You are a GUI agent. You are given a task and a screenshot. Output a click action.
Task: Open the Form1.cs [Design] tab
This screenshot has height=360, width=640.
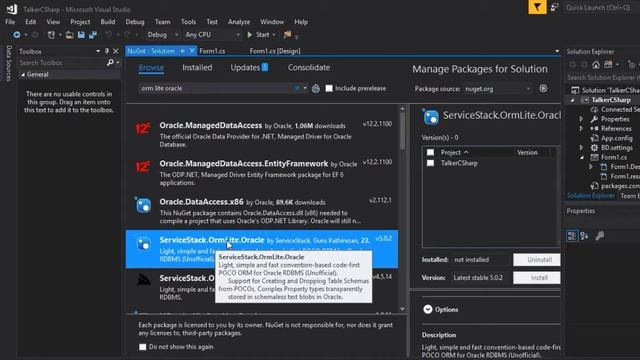click(x=275, y=51)
